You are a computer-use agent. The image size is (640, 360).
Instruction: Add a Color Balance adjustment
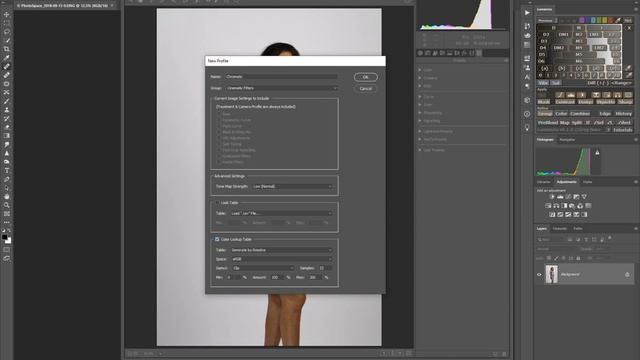coord(556,206)
